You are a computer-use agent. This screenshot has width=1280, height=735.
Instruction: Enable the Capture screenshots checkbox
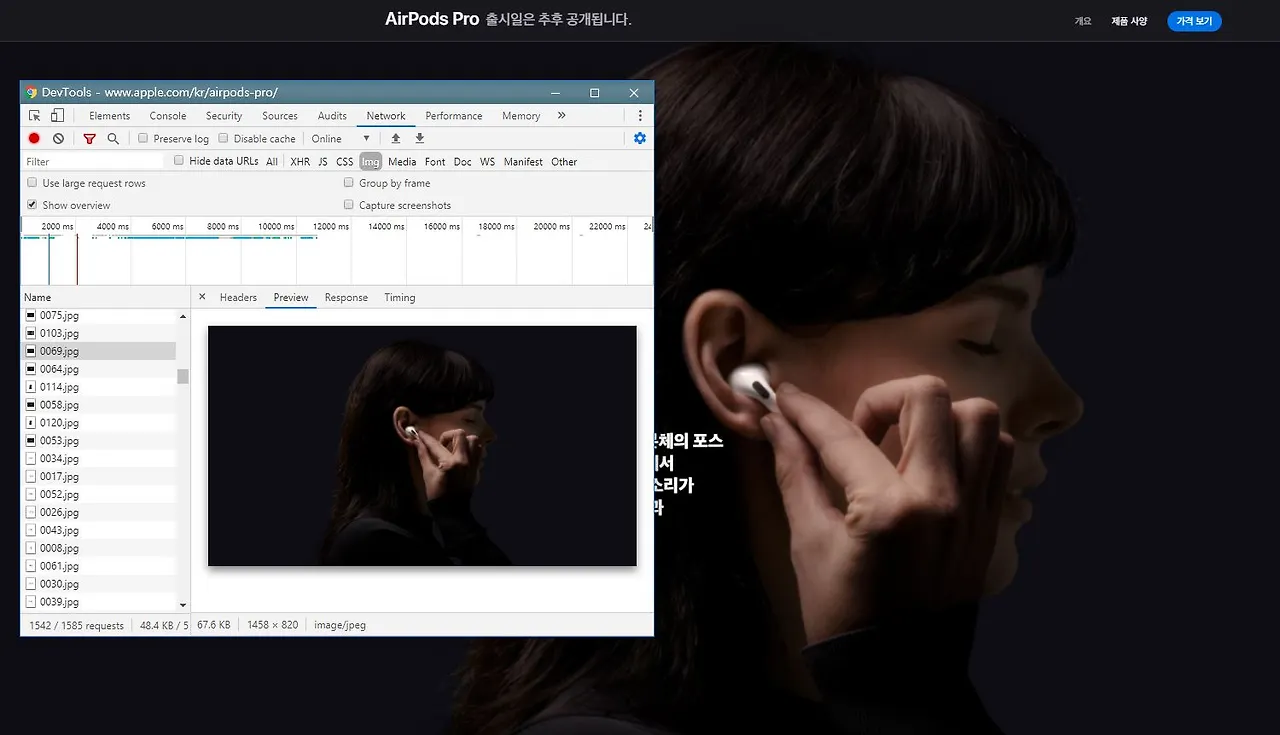click(349, 205)
